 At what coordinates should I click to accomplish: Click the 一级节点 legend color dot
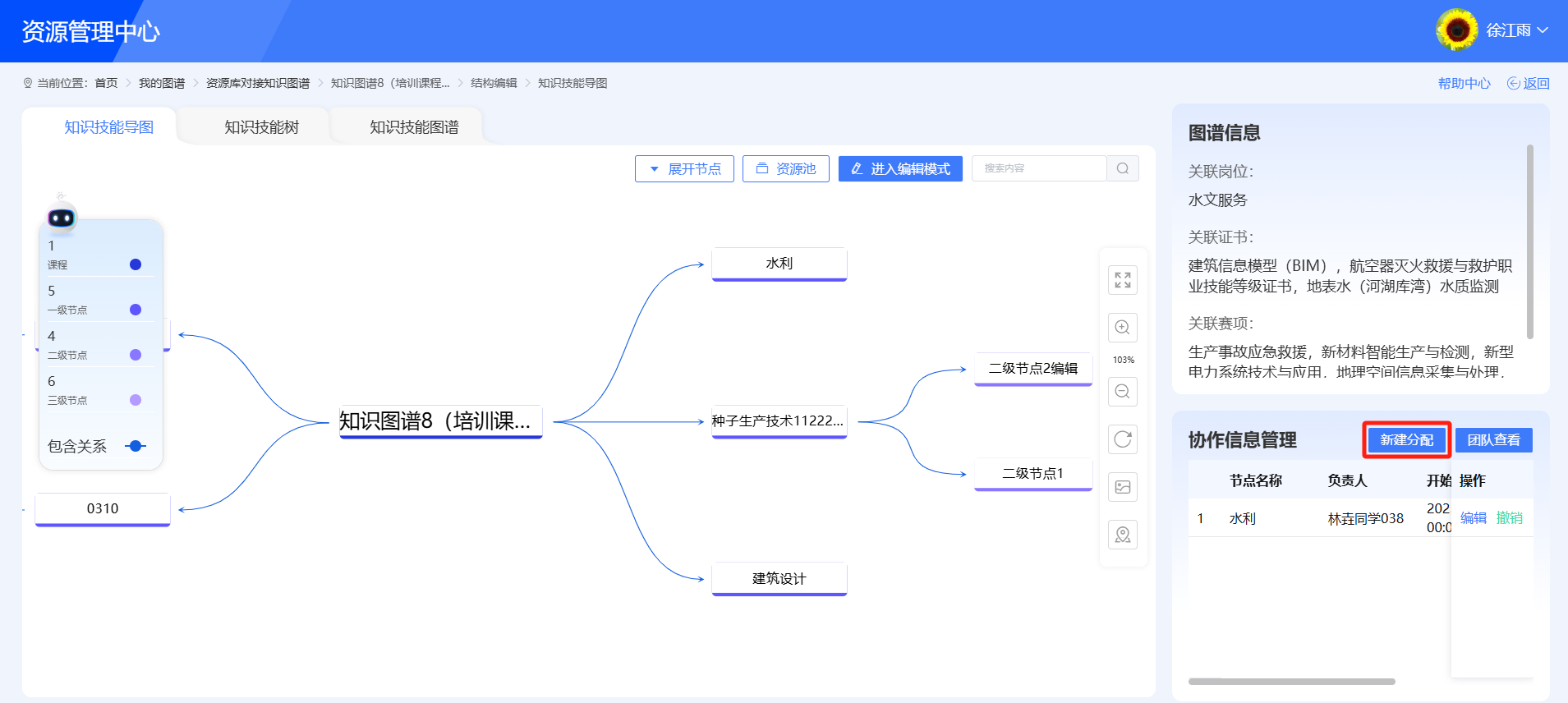pos(136,310)
